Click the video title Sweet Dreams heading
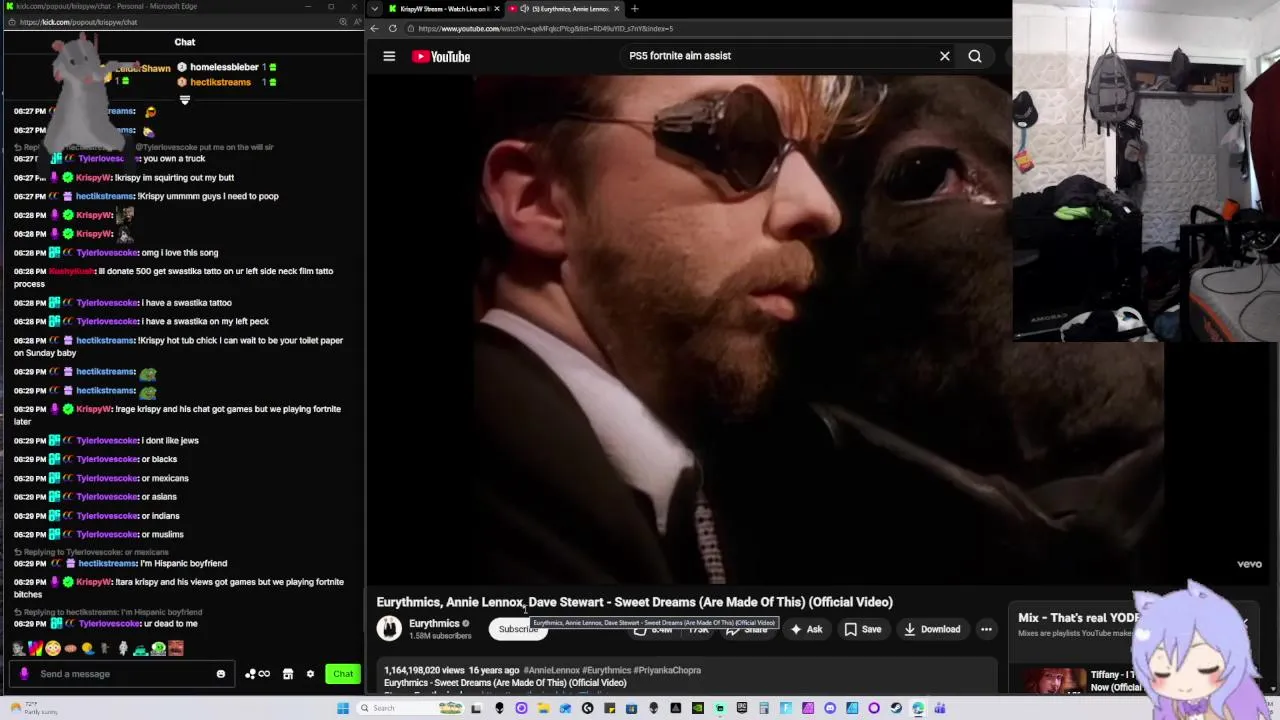Screen dimensions: 1280x720 click(634, 602)
